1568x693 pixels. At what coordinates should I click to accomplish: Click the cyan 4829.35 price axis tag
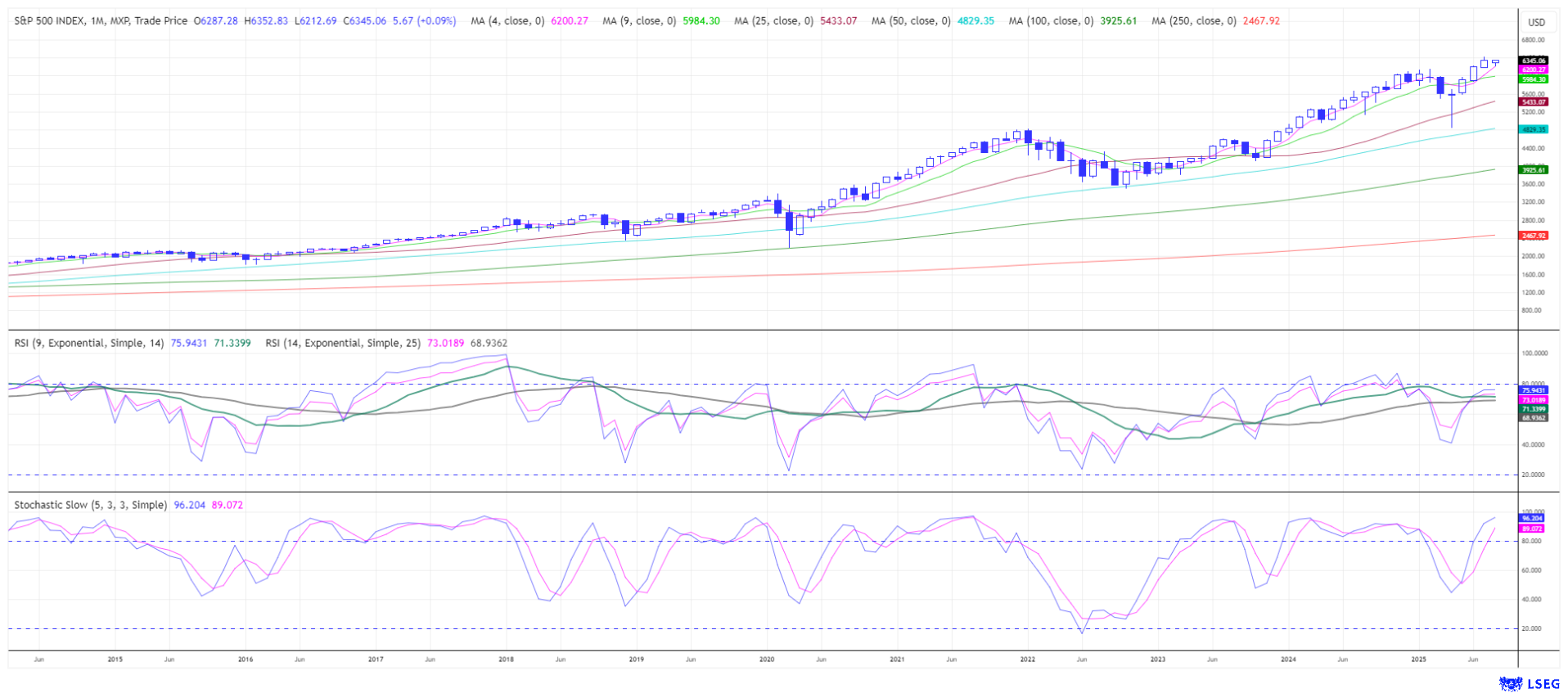tap(1533, 129)
